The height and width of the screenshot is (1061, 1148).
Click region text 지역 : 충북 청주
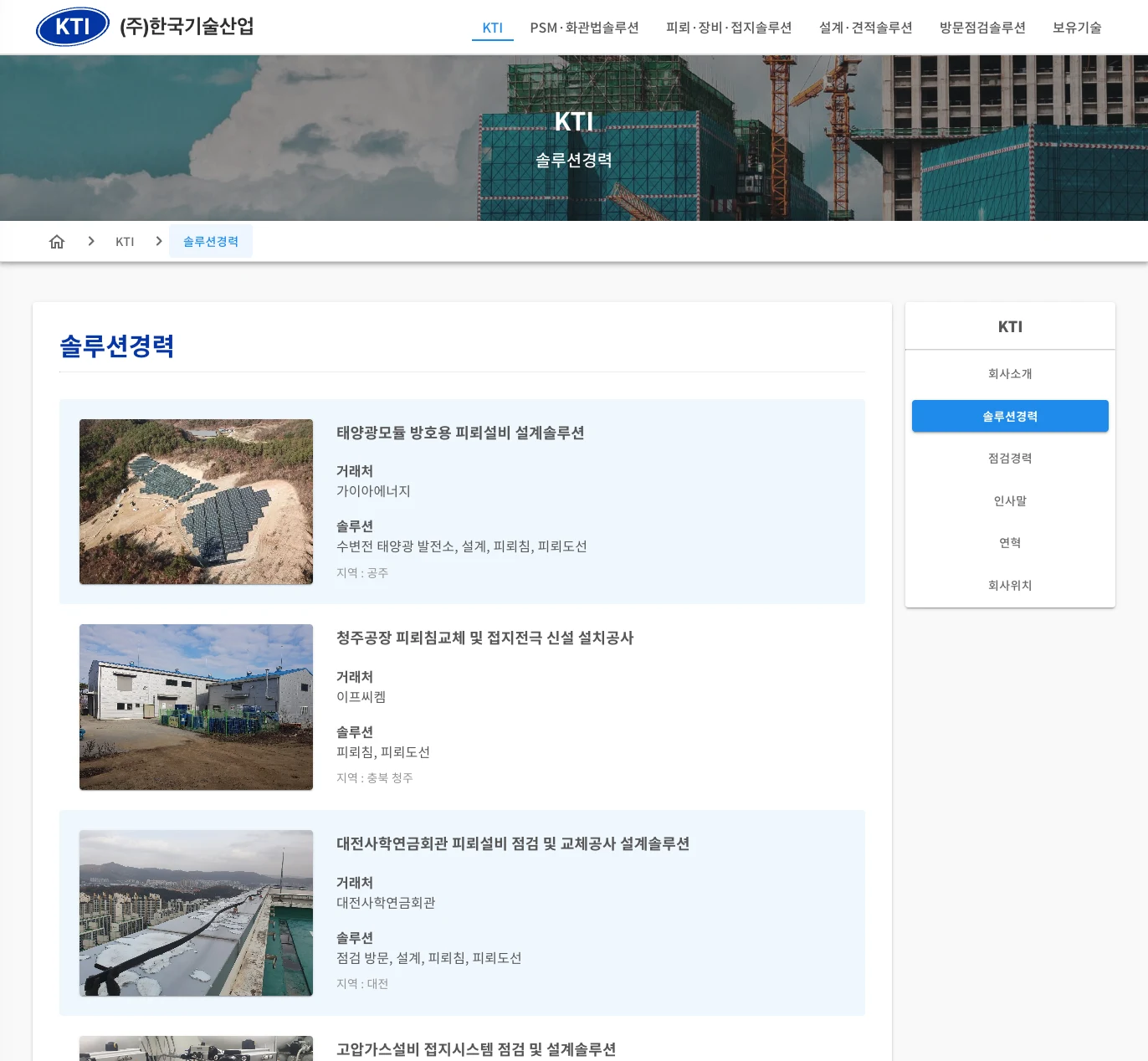(x=375, y=778)
